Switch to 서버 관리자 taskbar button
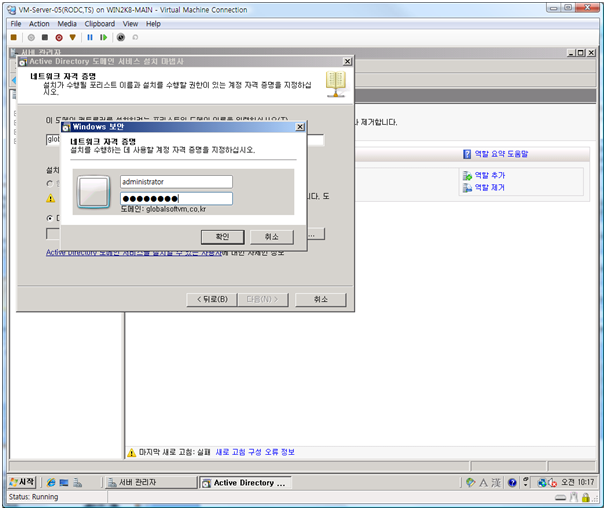The image size is (606, 510). [151, 483]
